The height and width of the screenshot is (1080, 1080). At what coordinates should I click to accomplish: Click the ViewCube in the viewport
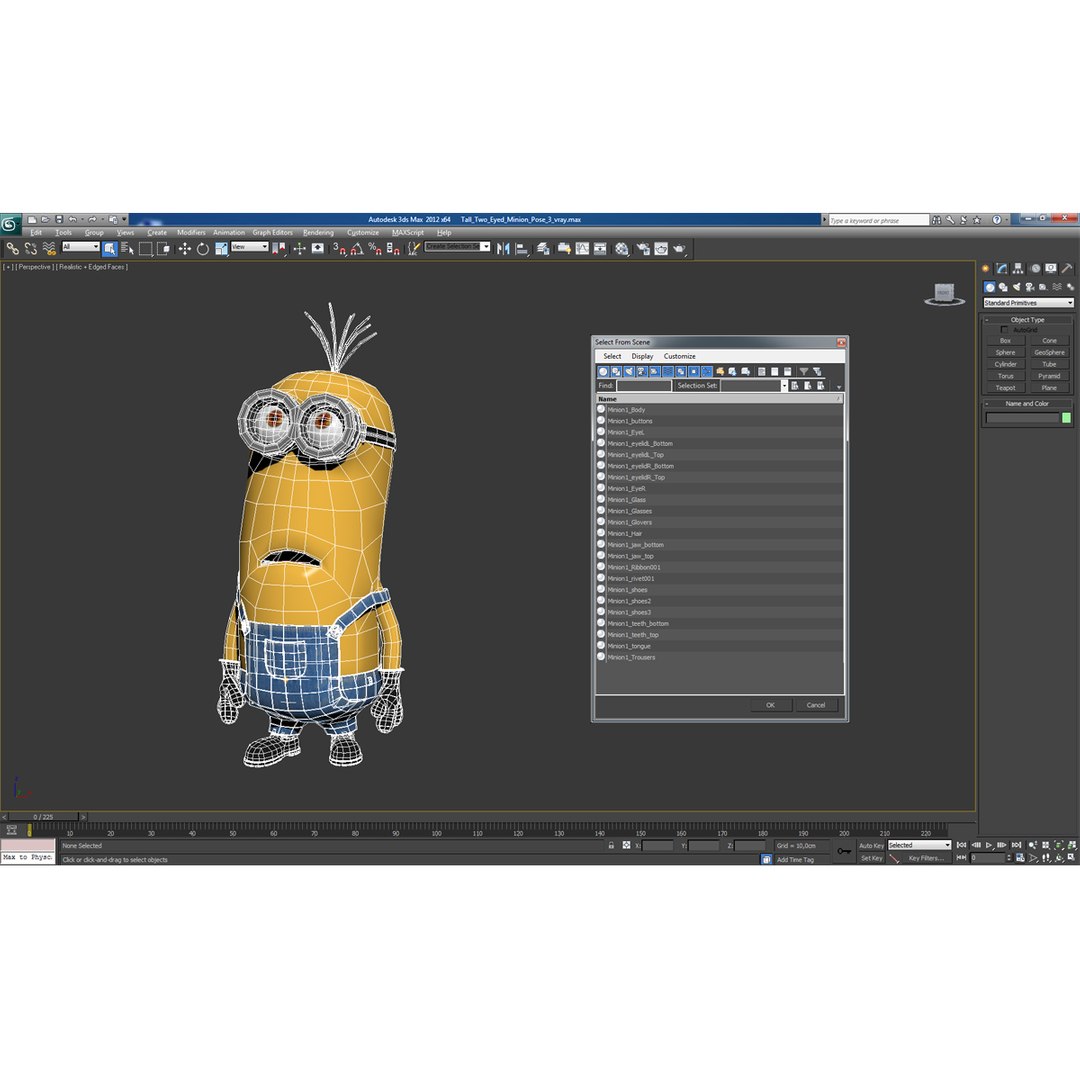(944, 294)
